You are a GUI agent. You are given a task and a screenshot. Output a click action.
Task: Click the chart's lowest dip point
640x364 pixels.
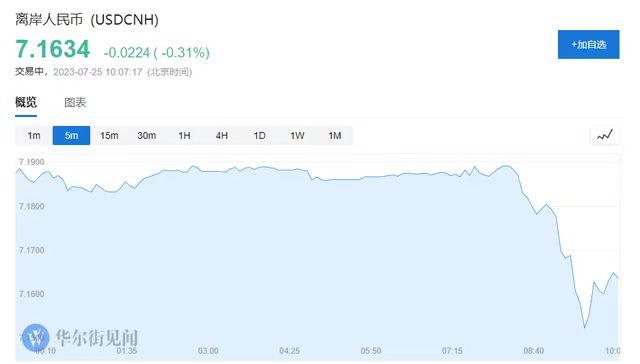585,327
